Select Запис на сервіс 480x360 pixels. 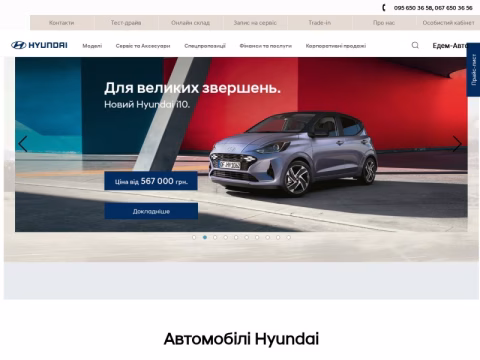point(255,23)
